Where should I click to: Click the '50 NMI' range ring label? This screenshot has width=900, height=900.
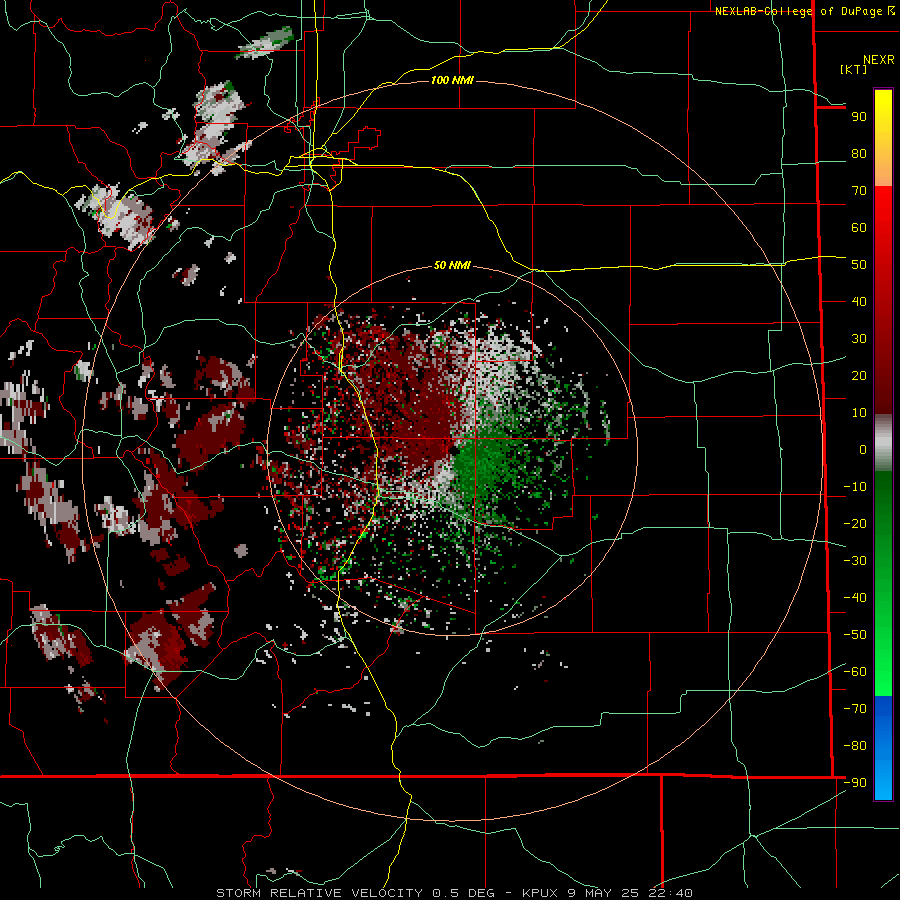[x=452, y=265]
